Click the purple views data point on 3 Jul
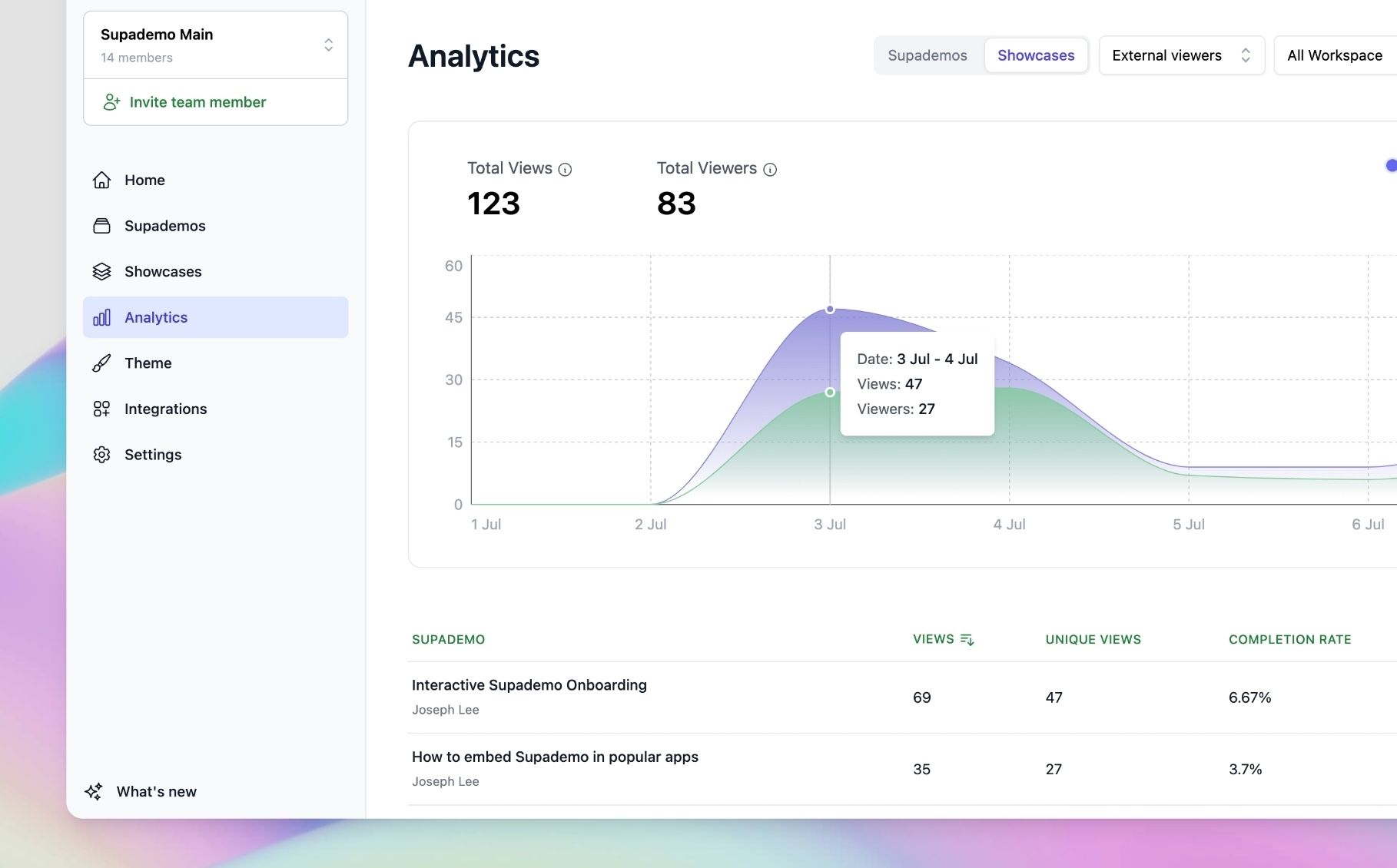 click(830, 310)
